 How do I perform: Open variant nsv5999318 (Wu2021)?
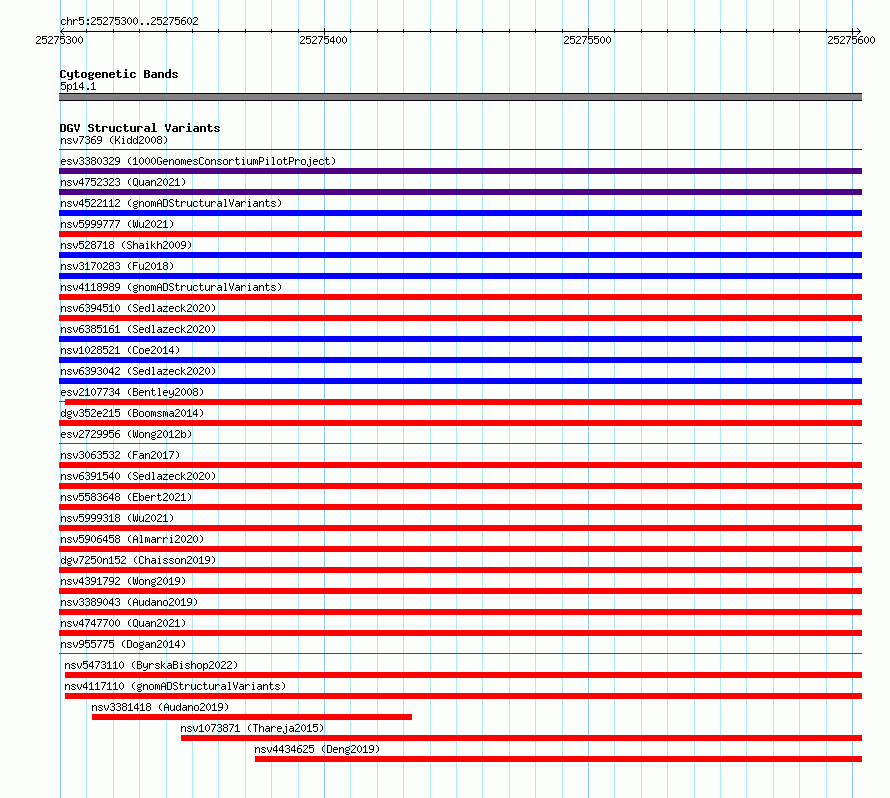click(117, 518)
